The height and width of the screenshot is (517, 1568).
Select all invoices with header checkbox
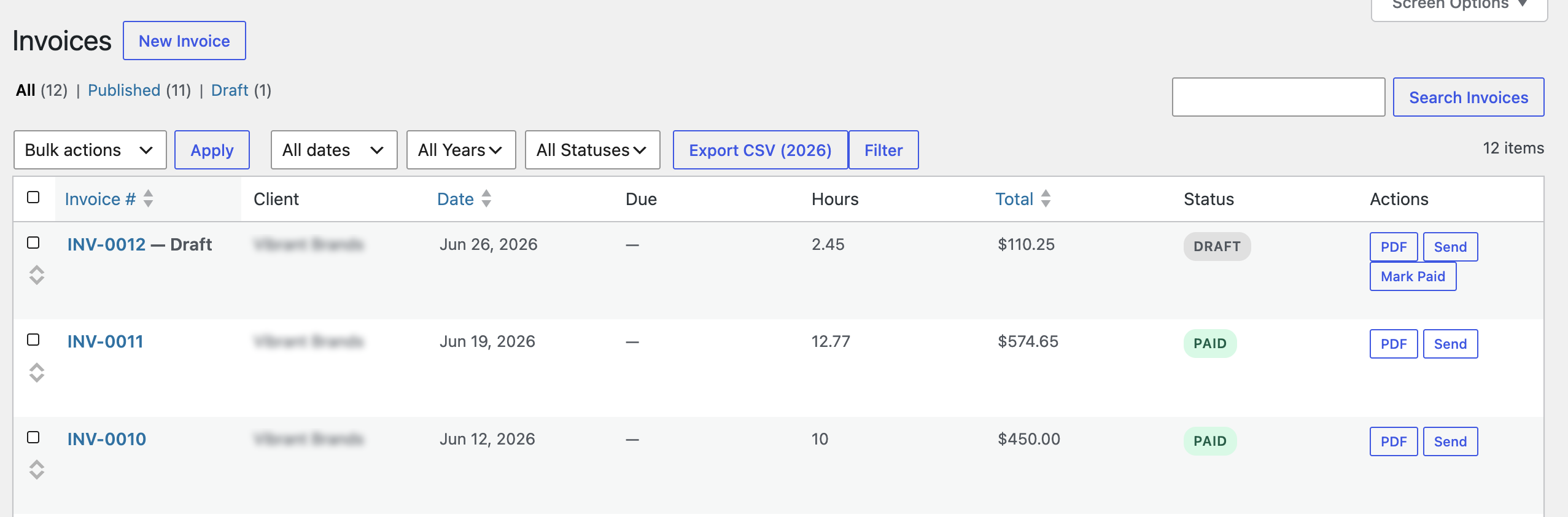coord(34,197)
